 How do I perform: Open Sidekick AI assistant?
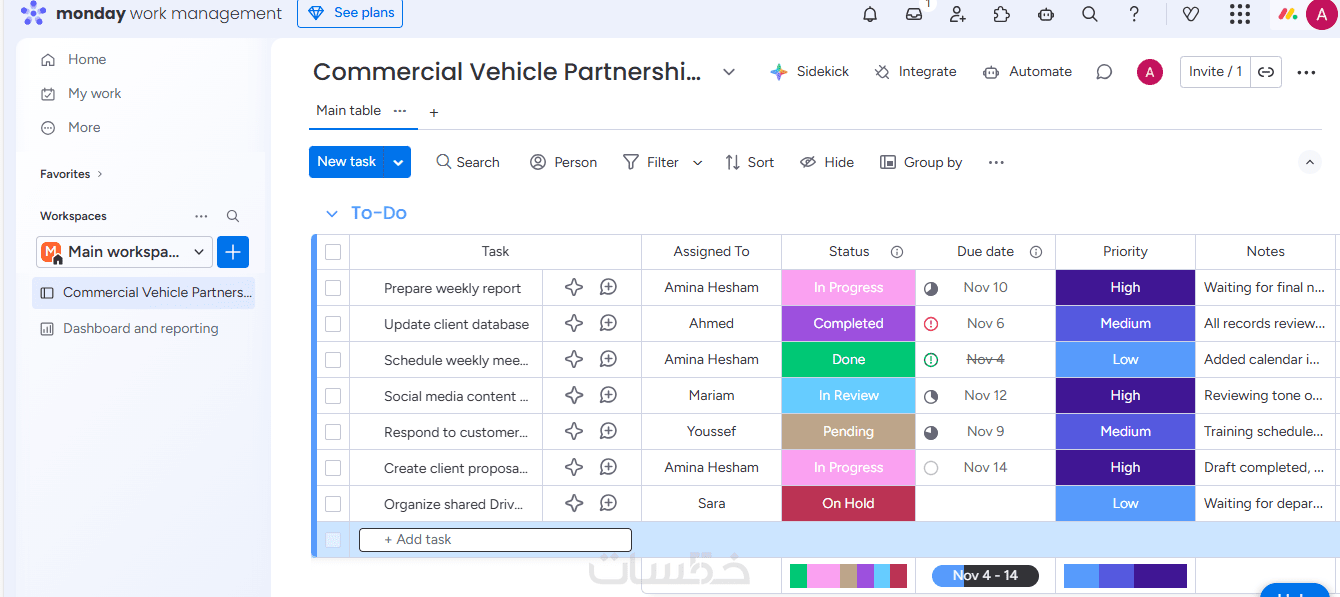[809, 72]
